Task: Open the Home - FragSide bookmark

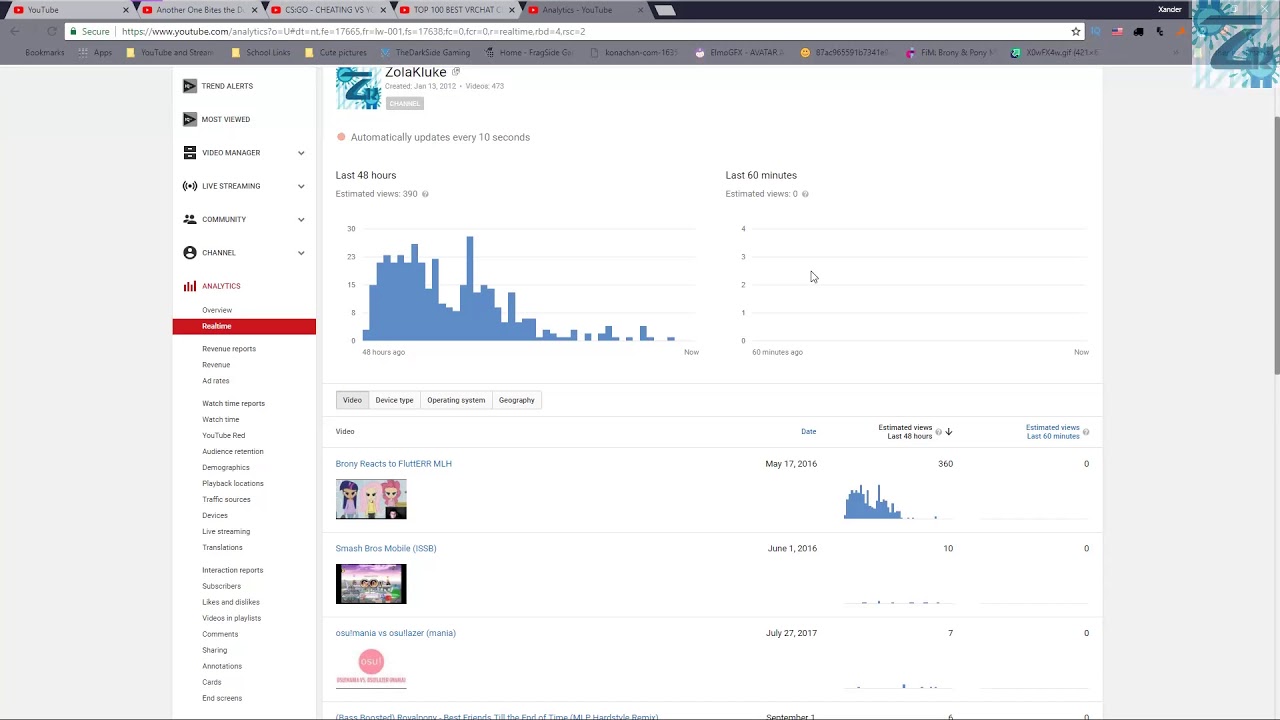Action: tap(529, 53)
